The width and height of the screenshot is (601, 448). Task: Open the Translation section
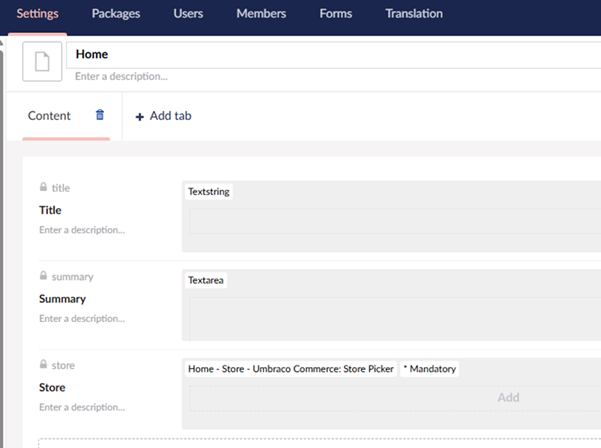tap(414, 14)
